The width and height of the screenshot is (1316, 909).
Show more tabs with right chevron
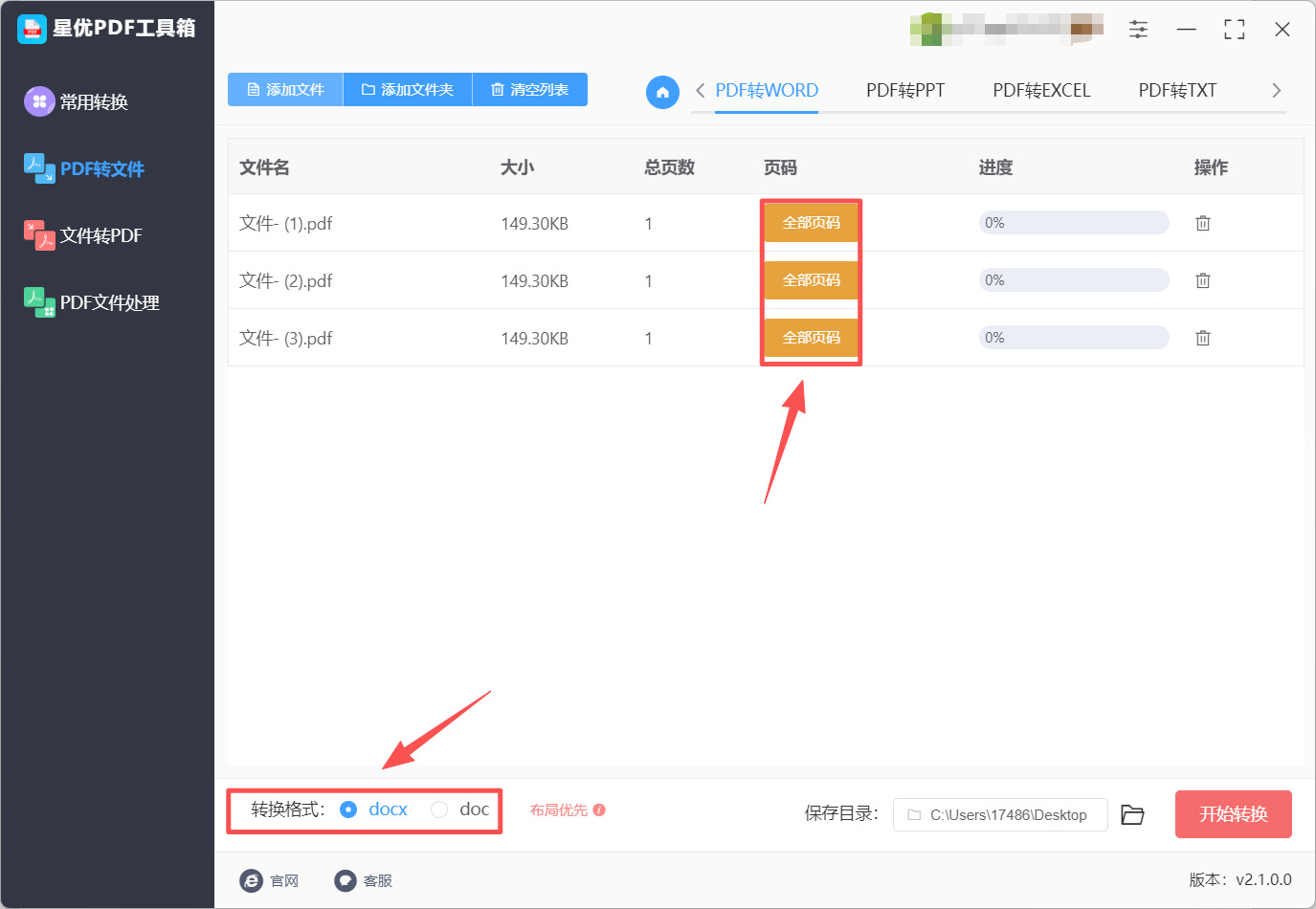coord(1276,90)
